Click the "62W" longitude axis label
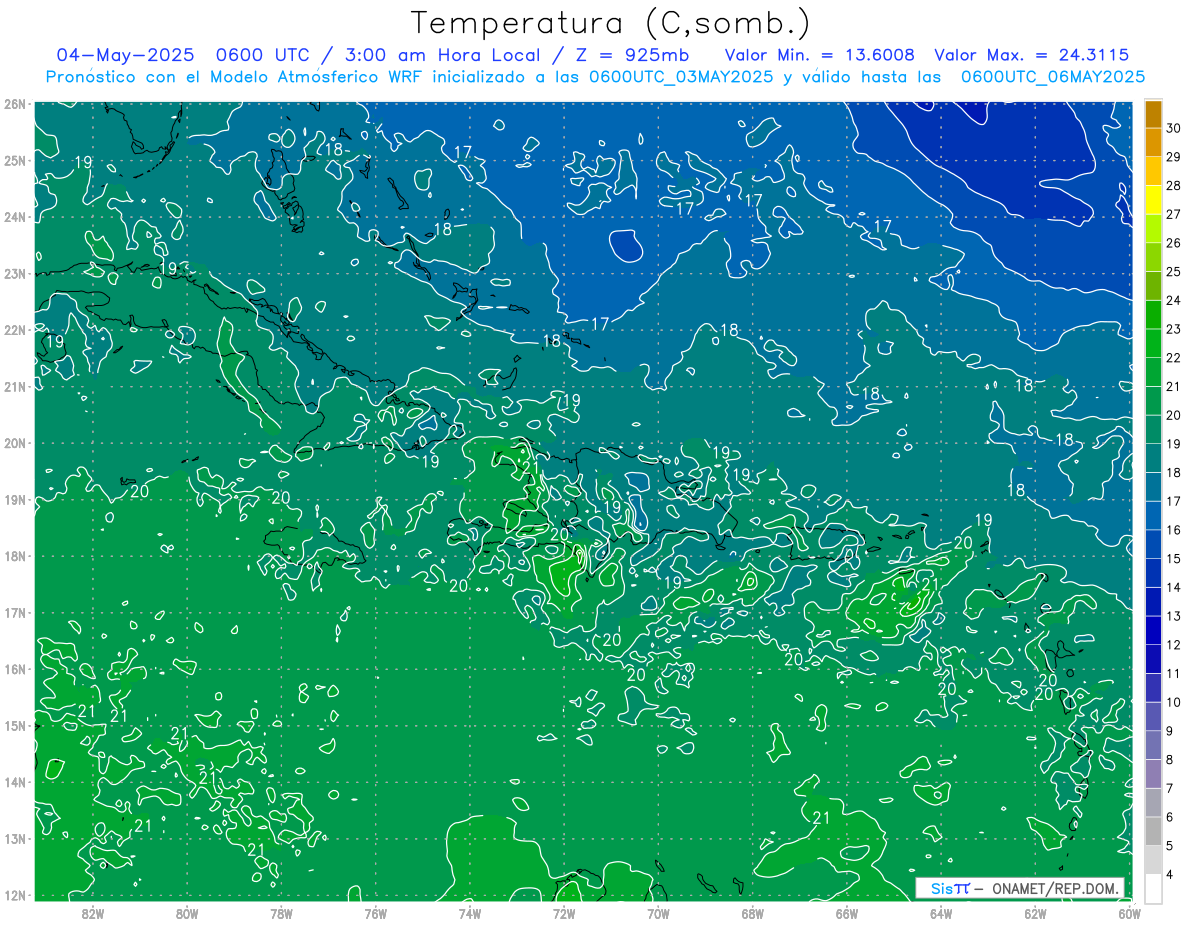The height and width of the screenshot is (927, 1200). pos(1035,913)
